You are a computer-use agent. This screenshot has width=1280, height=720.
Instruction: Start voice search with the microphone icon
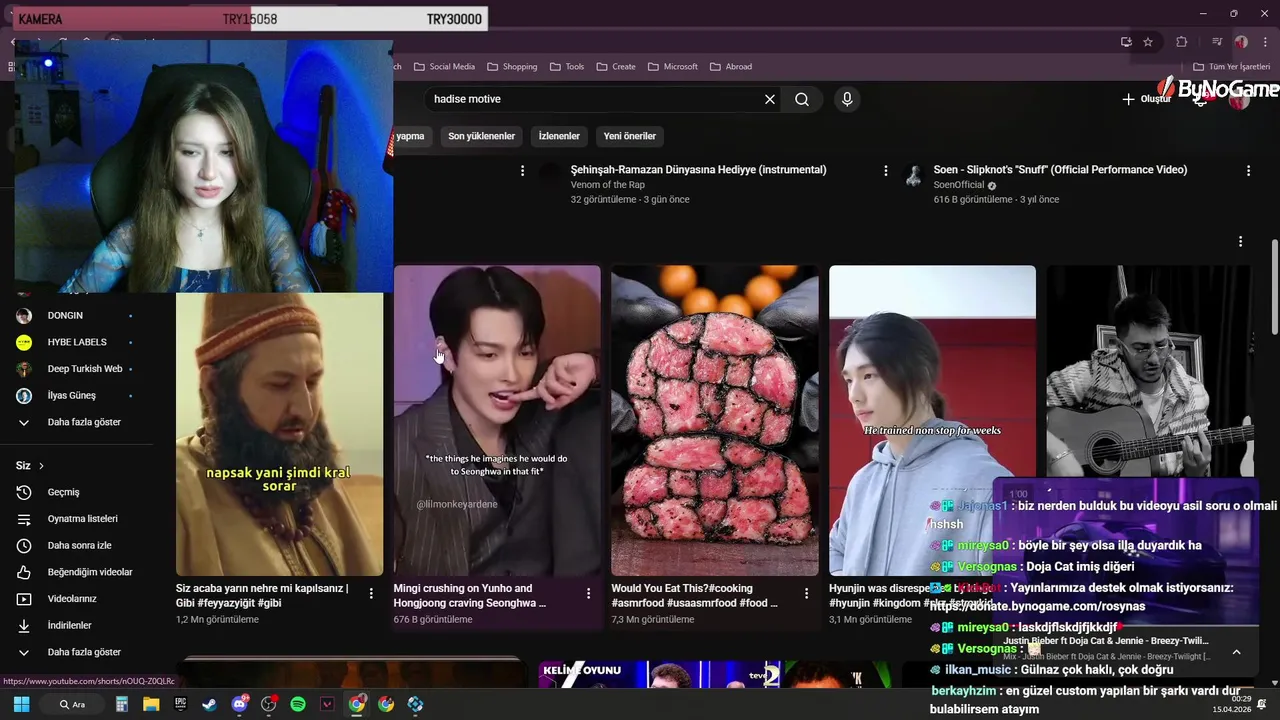coord(847,99)
